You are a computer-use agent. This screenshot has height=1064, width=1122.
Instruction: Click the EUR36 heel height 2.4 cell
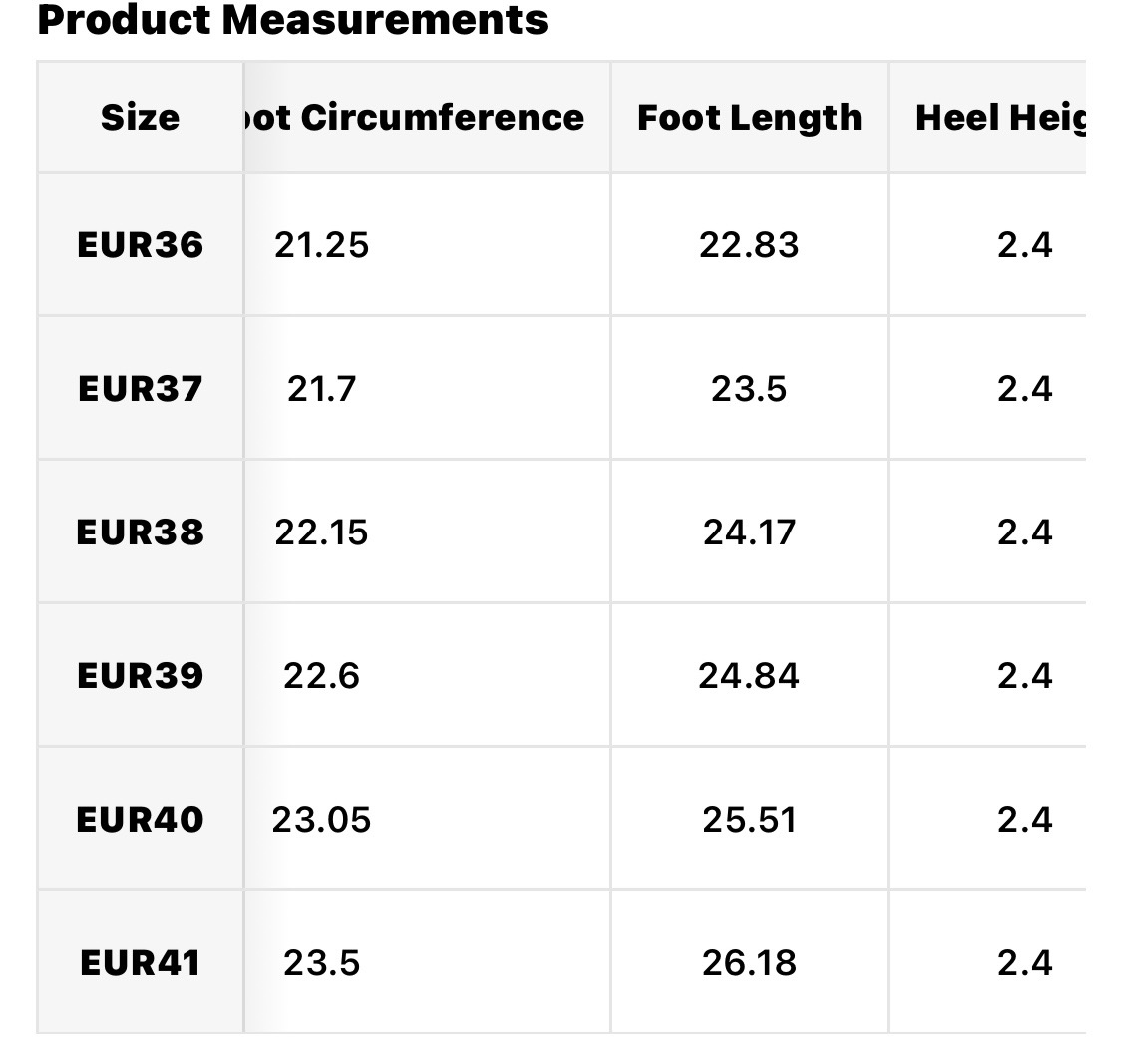tap(1024, 245)
